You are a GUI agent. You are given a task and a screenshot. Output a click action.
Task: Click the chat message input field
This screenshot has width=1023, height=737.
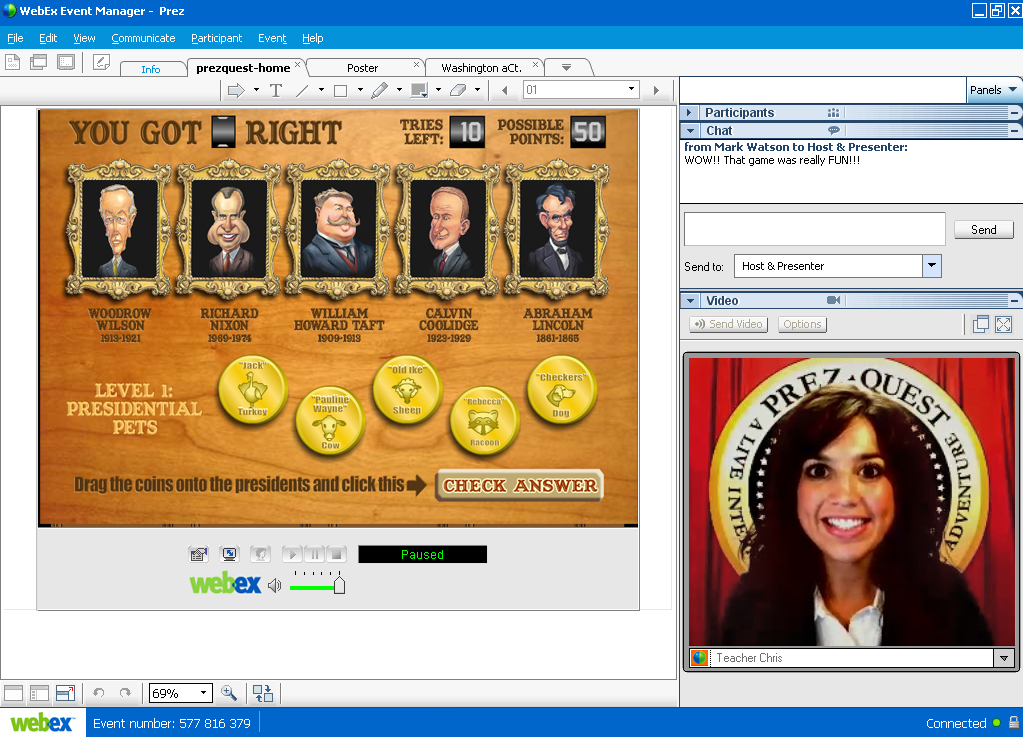814,229
